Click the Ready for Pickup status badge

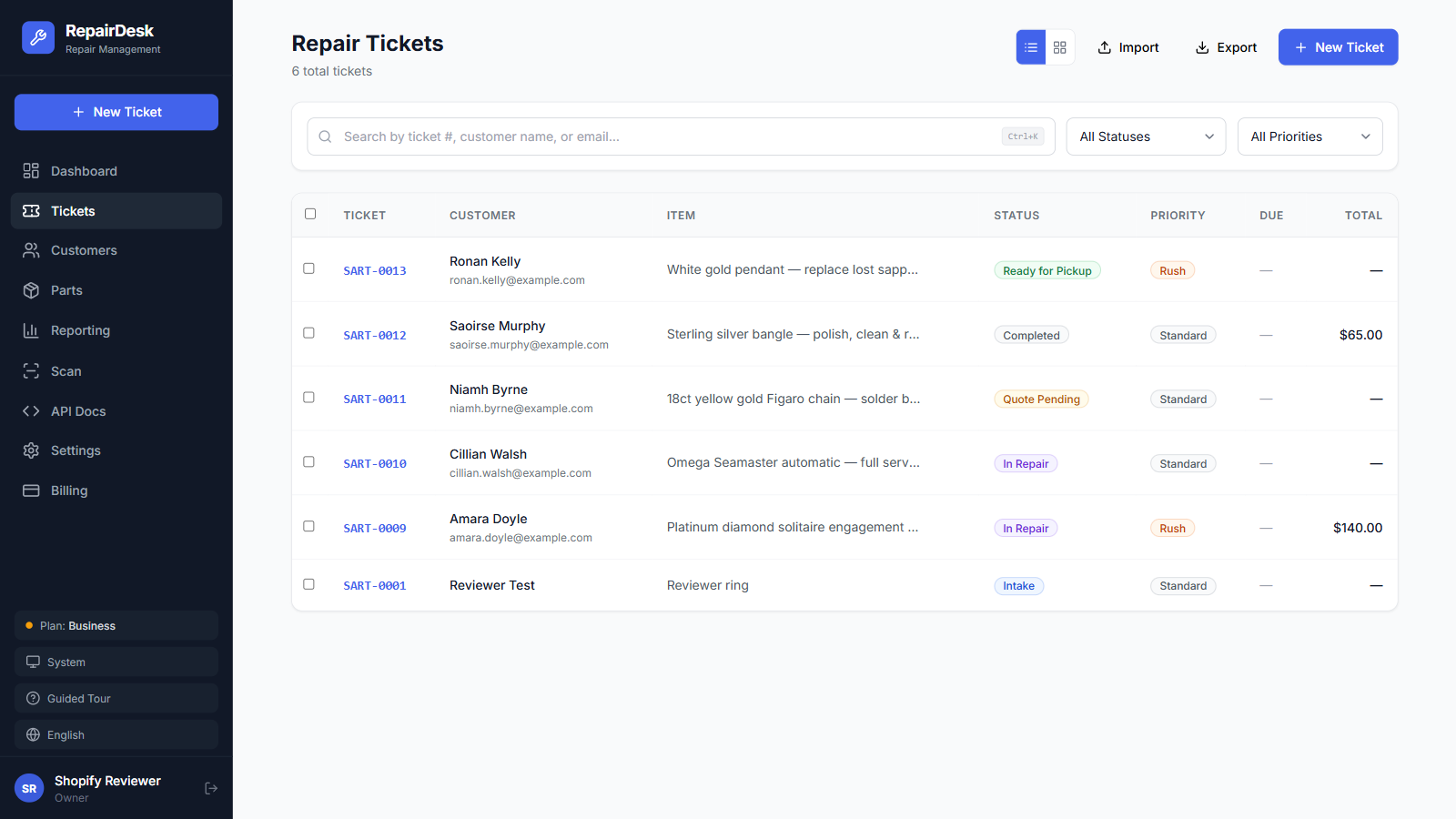tap(1047, 271)
